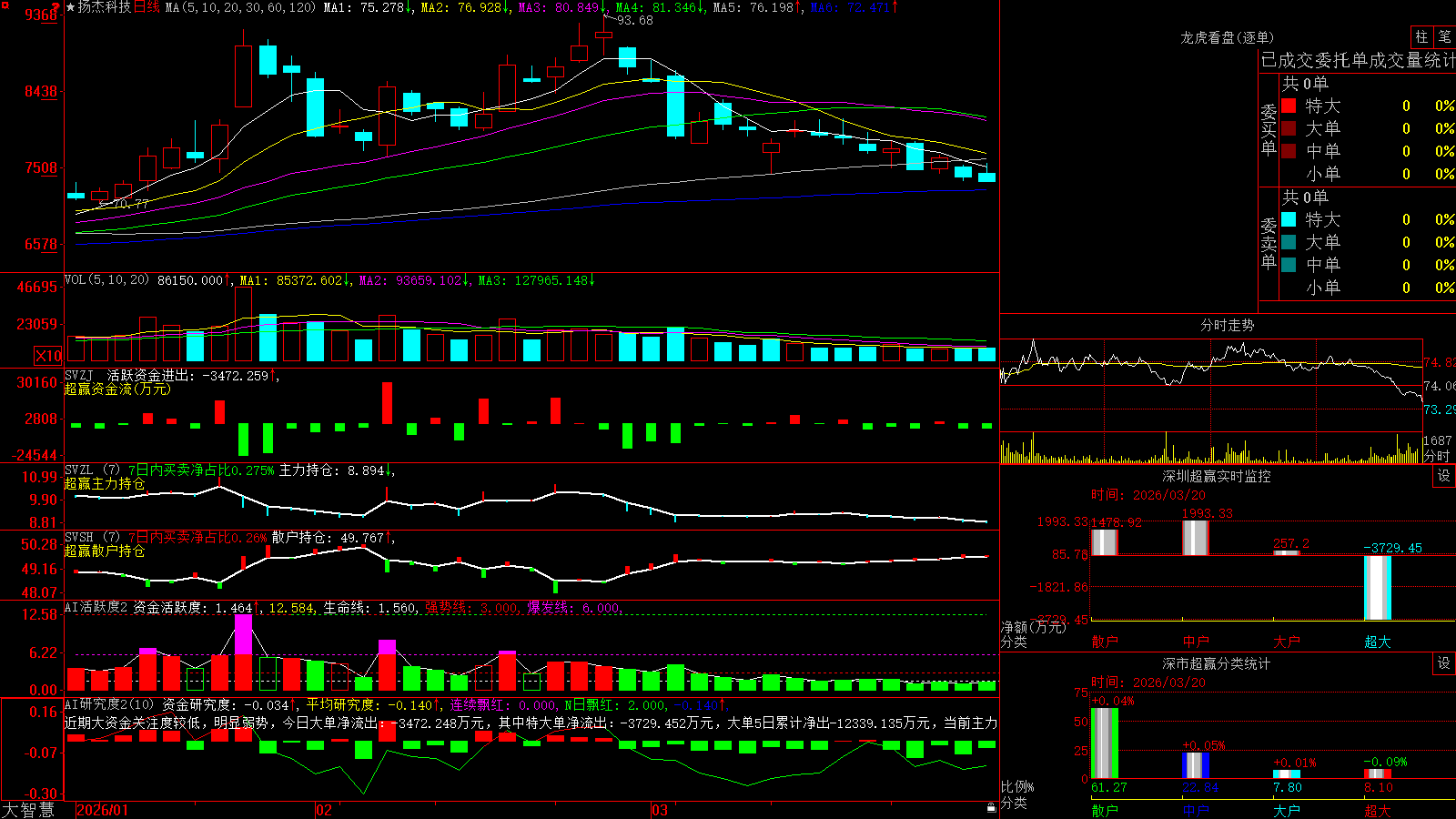Image resolution: width=1456 pixels, height=819 pixels.
Task: Click the 8.10 超大 ratio value
Action: [x=1379, y=787]
